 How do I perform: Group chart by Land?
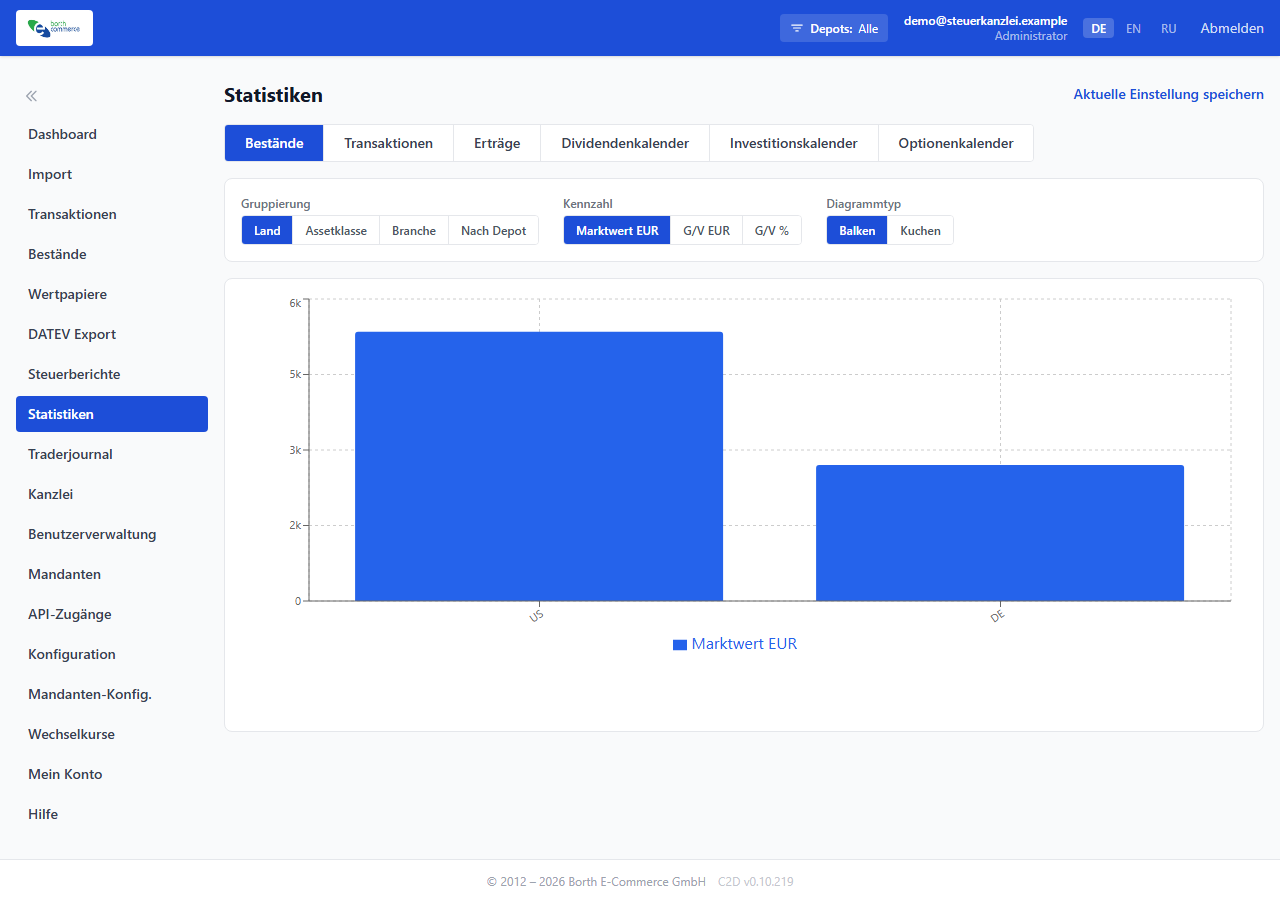pos(267,230)
